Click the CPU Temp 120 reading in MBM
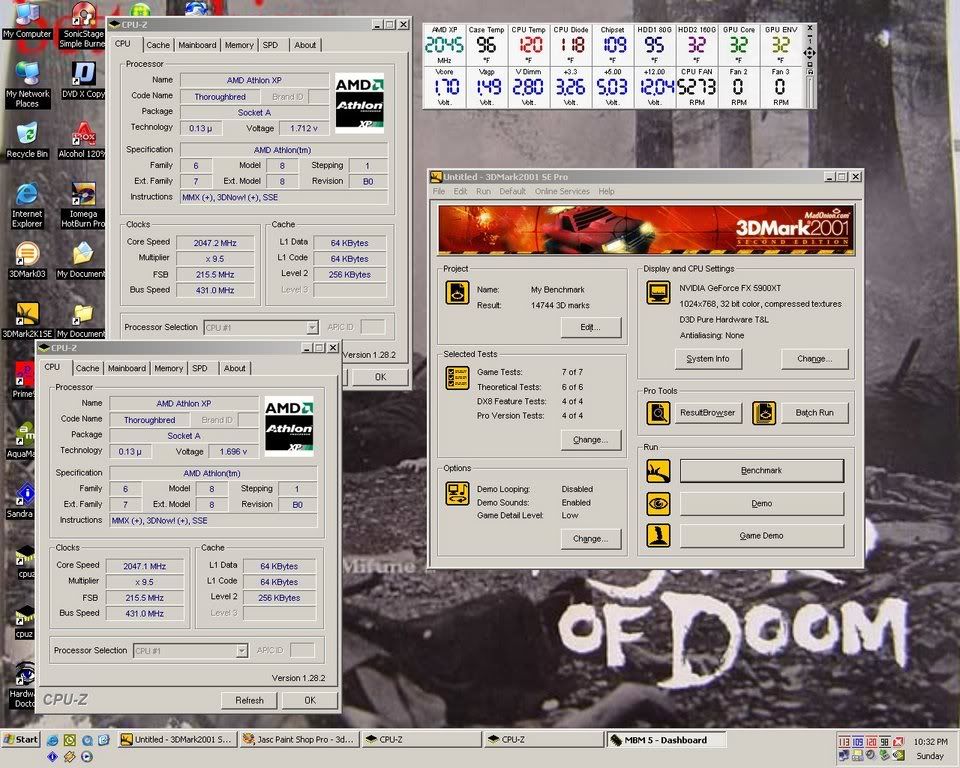 pyautogui.click(x=529, y=45)
